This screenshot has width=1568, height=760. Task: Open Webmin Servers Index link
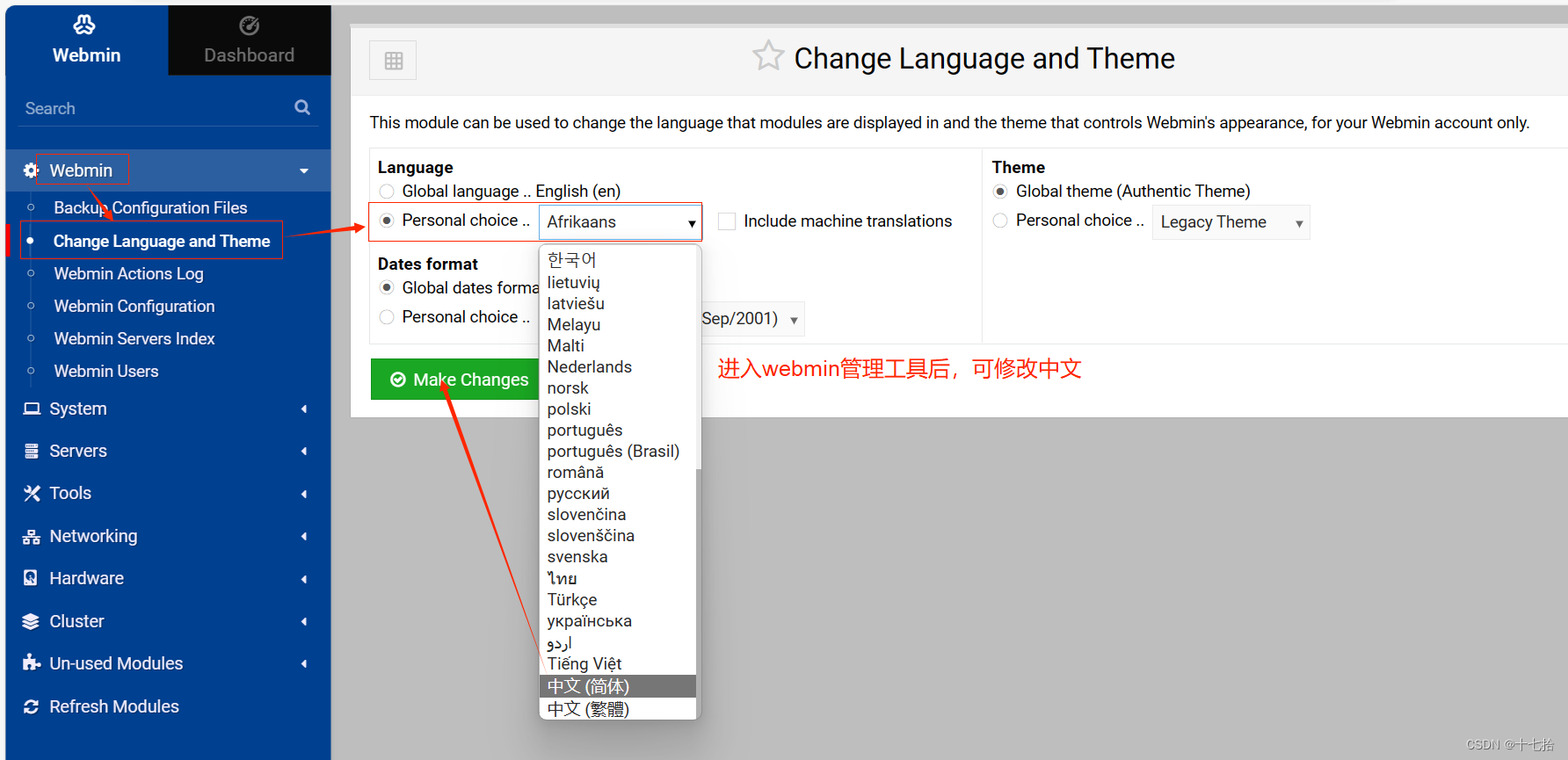tap(134, 338)
